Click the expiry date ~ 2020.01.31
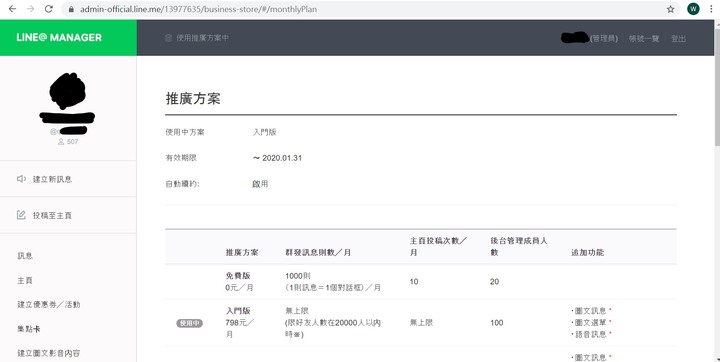This screenshot has height=362, width=720. pyautogui.click(x=277, y=158)
